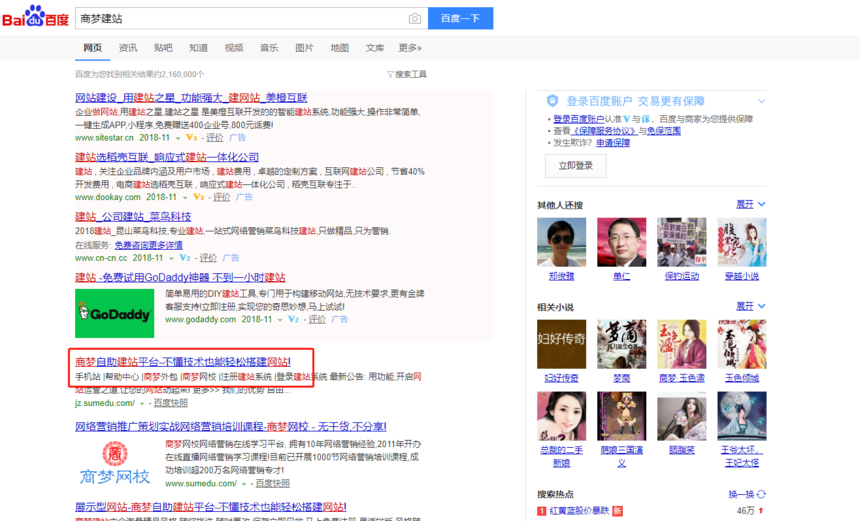
Task: Open 妇好传奇 novel cover
Action: (562, 344)
